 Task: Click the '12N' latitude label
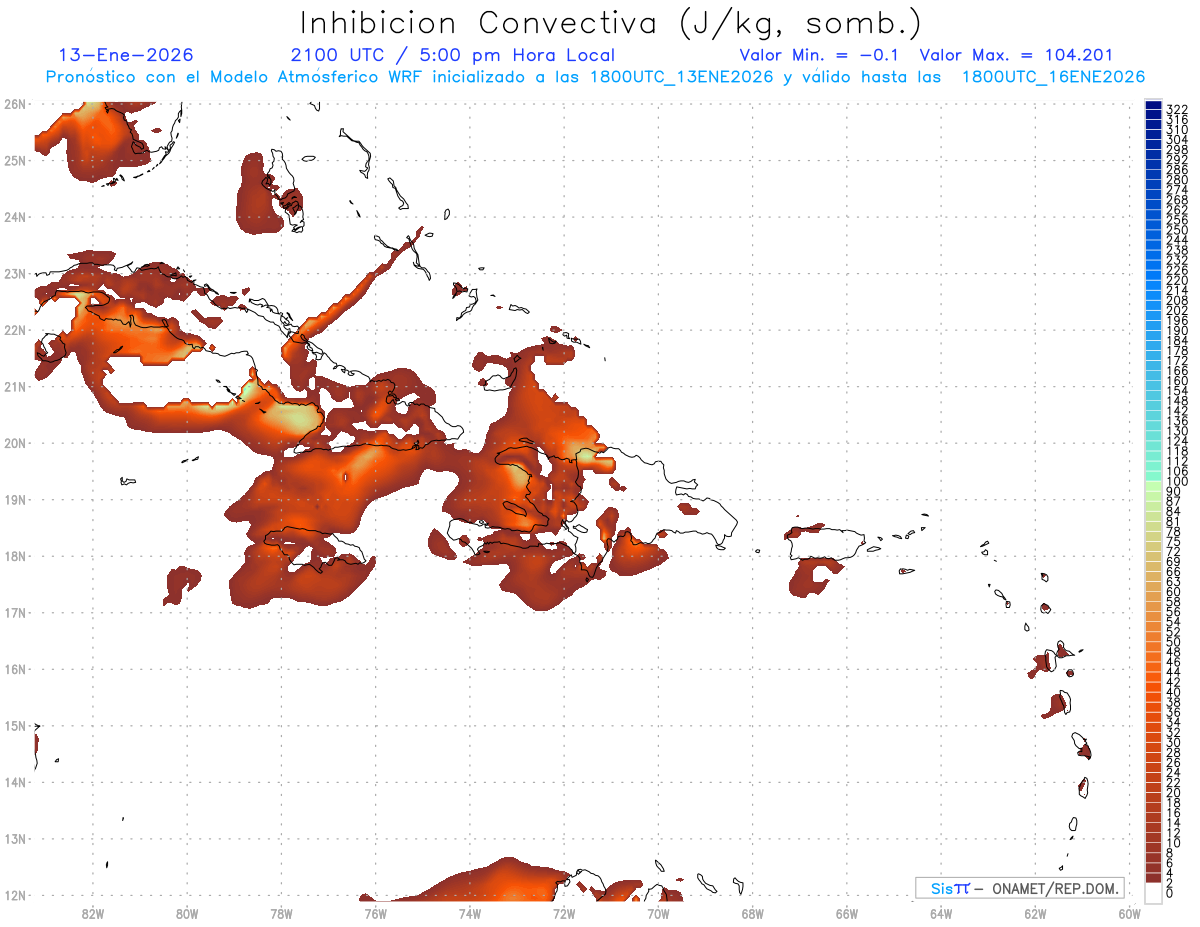(x=15, y=894)
